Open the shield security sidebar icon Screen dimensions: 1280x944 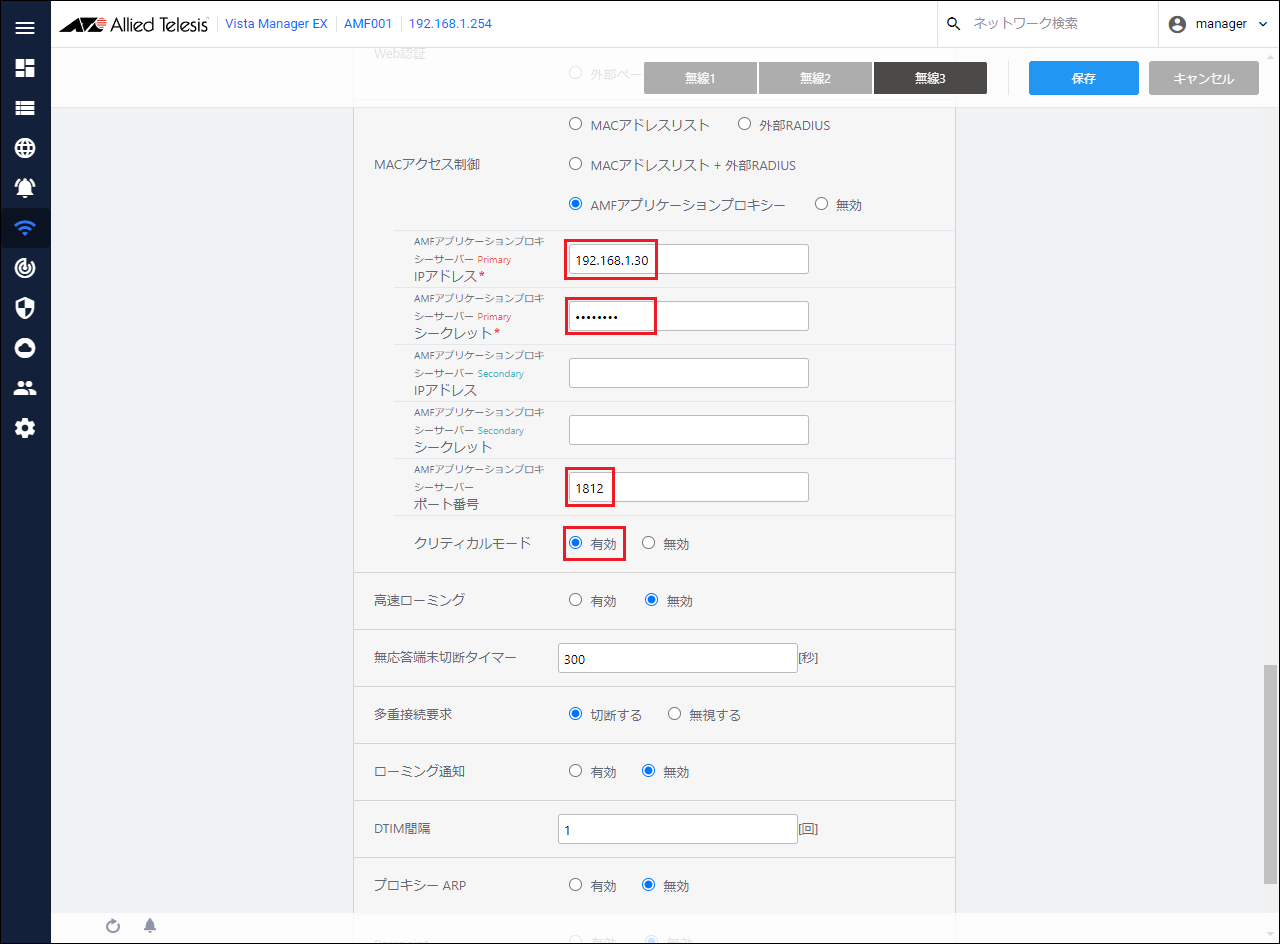coord(25,308)
